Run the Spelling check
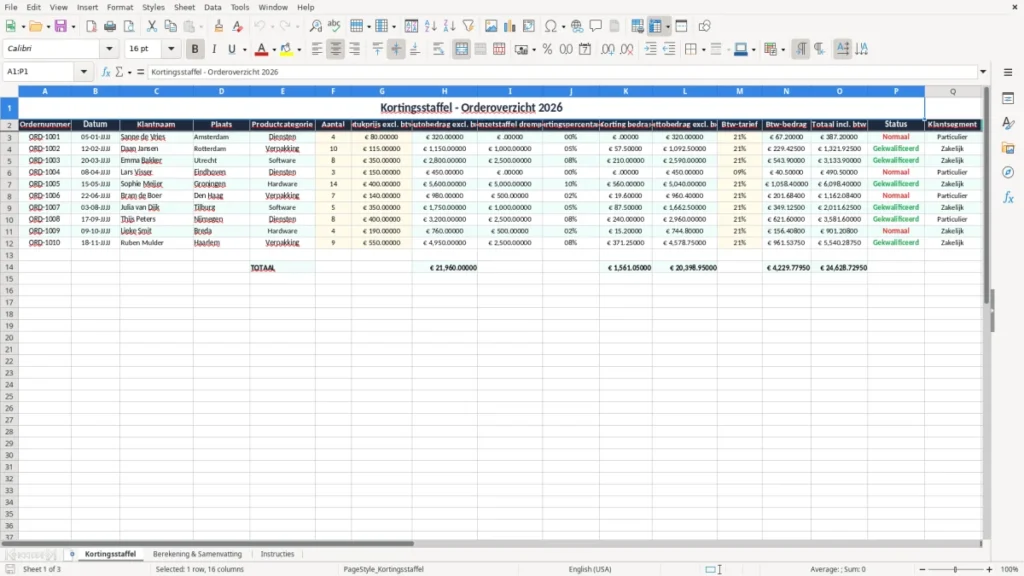 click(x=334, y=26)
